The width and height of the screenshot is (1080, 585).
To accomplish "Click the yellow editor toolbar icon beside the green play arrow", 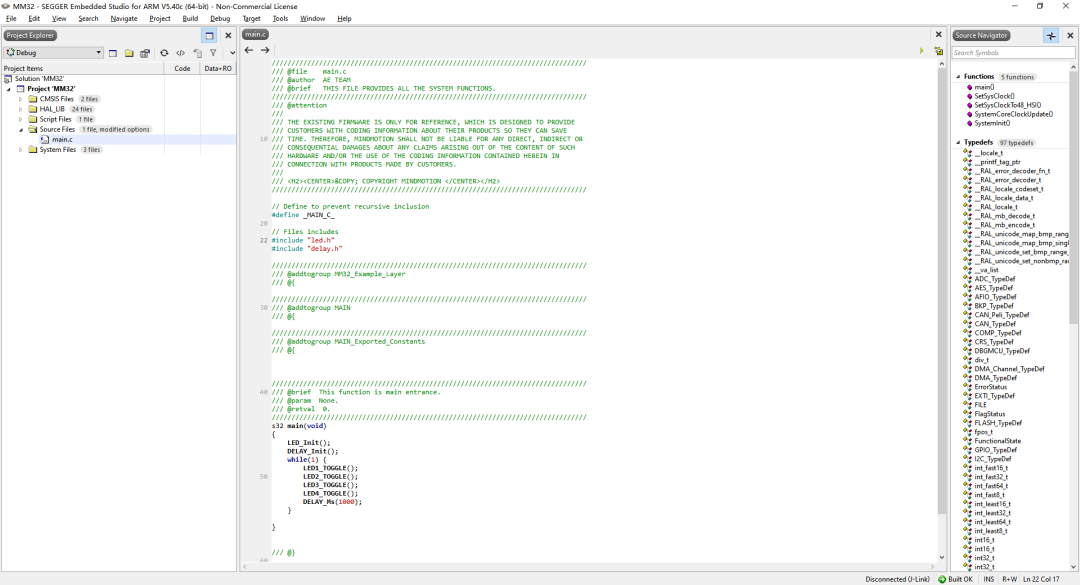I will (938, 51).
